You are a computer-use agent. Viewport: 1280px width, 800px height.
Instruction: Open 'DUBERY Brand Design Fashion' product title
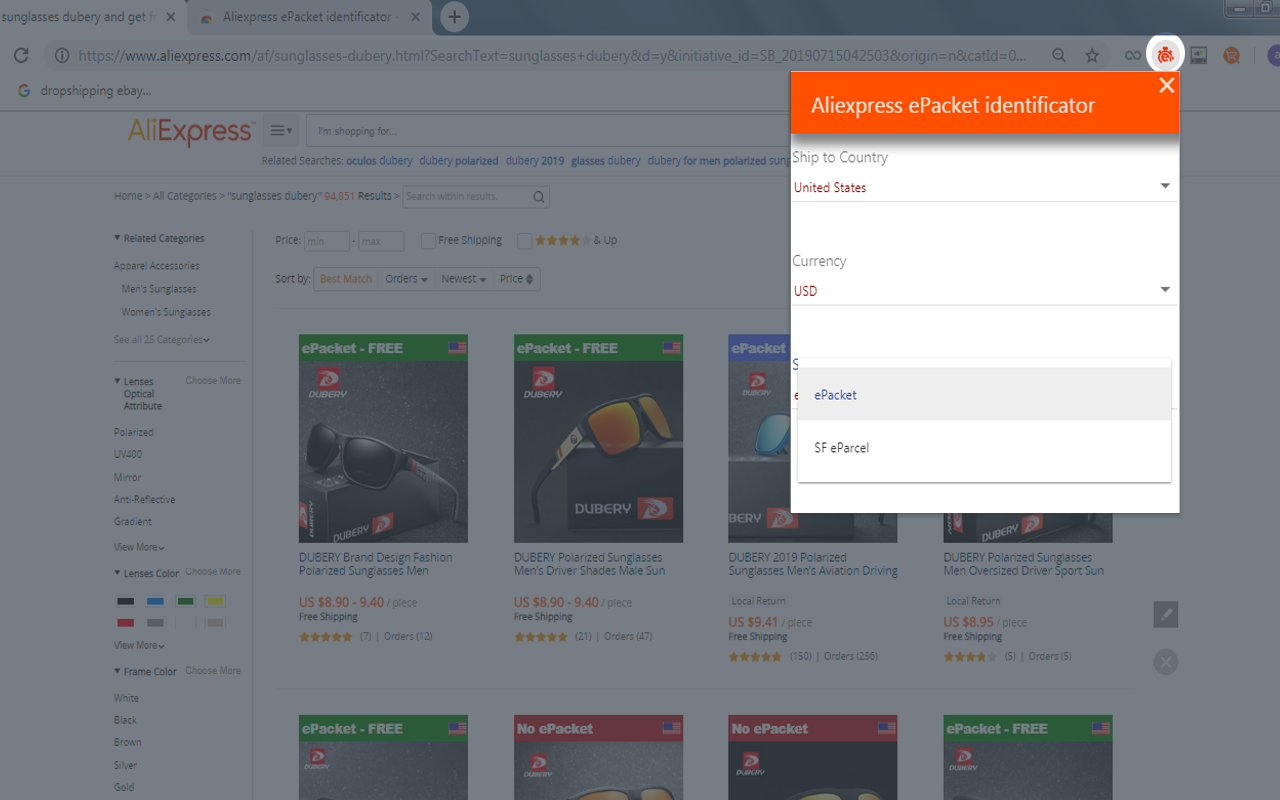click(376, 564)
